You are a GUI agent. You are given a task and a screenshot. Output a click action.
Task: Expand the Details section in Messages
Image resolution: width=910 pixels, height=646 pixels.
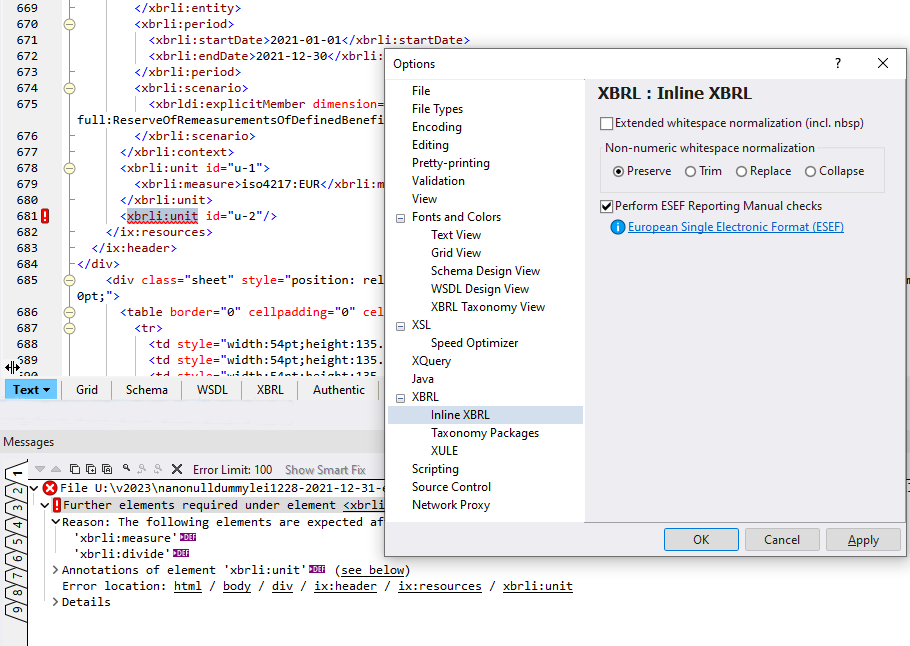pos(55,602)
